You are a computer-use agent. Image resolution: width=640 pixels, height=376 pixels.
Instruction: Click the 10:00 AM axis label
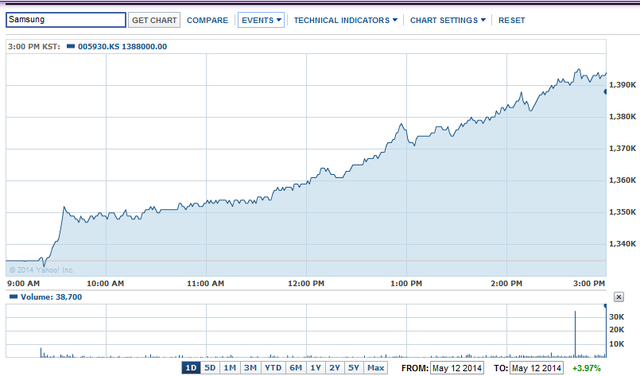click(105, 283)
